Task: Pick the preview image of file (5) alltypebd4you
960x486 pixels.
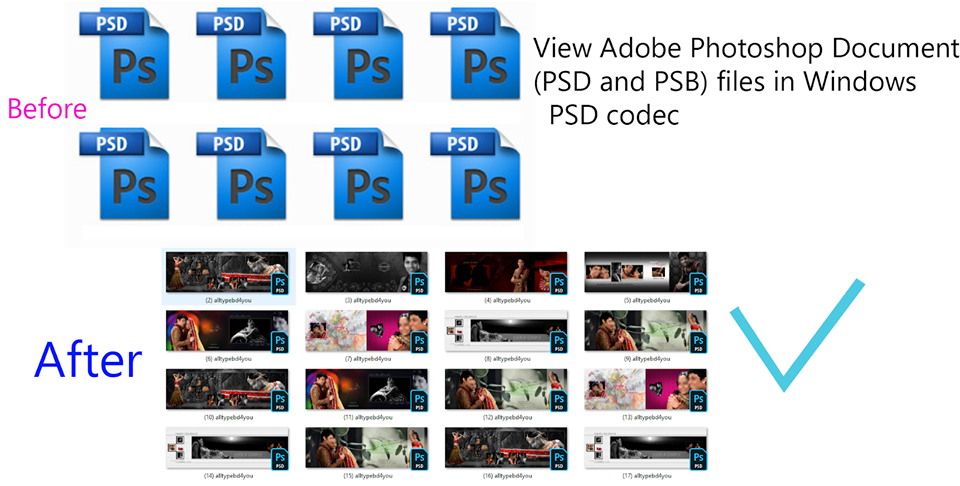Action: [x=645, y=272]
